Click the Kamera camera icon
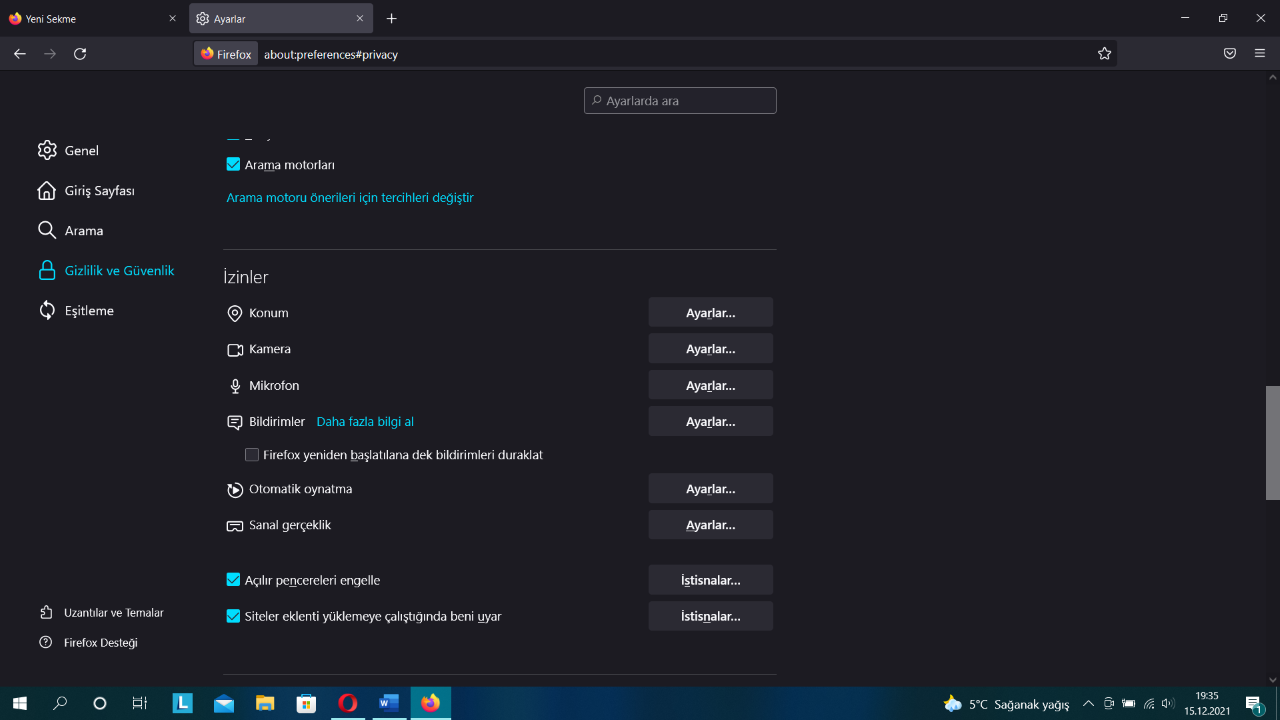The width and height of the screenshot is (1280, 720). click(x=235, y=350)
